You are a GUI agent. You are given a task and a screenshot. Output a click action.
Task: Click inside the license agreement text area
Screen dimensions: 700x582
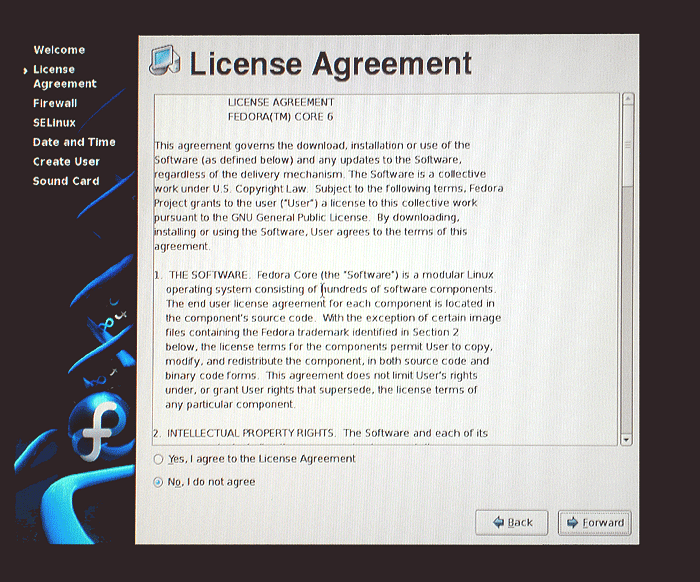[x=386, y=269]
